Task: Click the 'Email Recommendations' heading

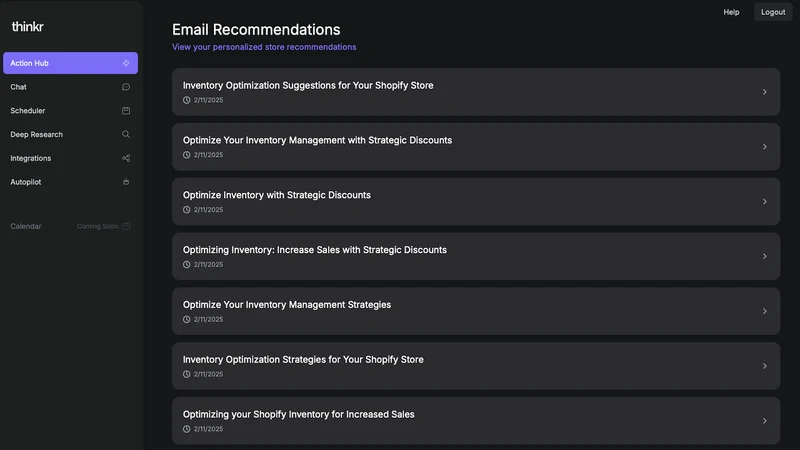Action: click(256, 30)
